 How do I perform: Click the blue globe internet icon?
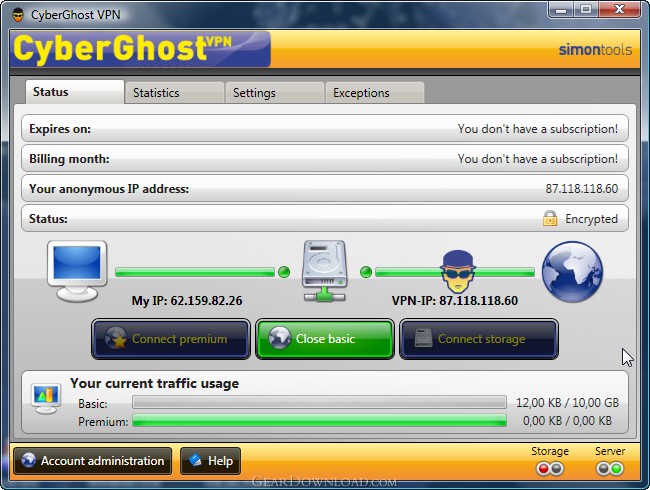point(572,272)
